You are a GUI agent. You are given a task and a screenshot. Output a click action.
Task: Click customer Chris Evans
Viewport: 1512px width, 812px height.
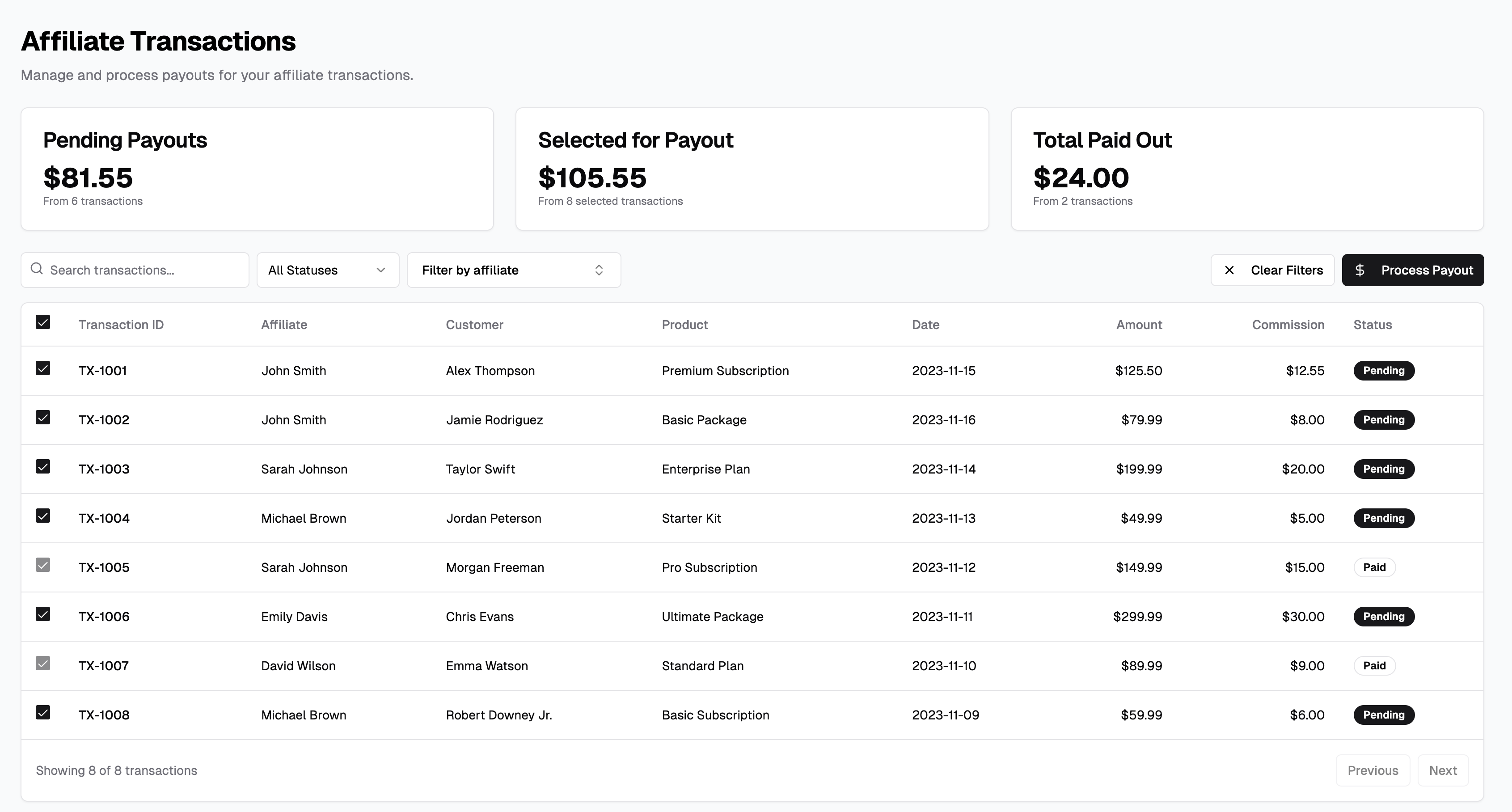[x=480, y=617]
